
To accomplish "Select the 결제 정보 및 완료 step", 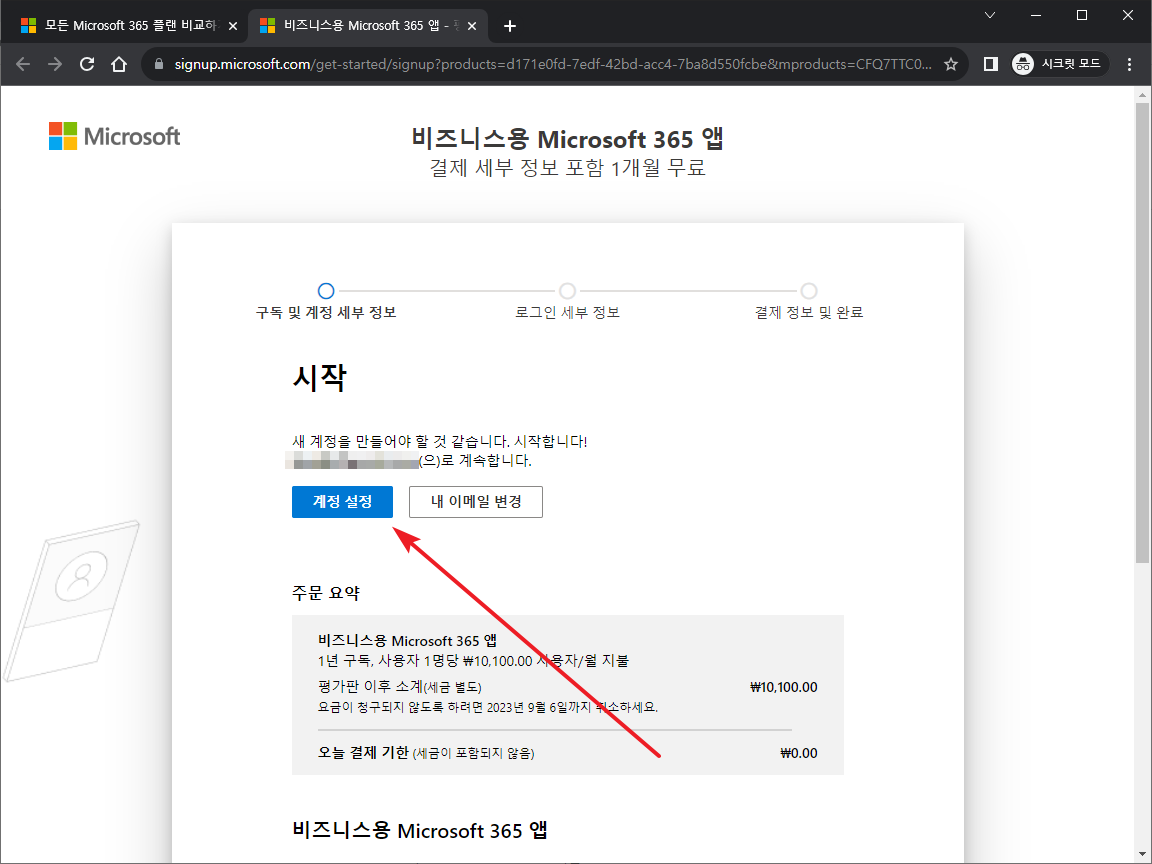I will point(809,302).
